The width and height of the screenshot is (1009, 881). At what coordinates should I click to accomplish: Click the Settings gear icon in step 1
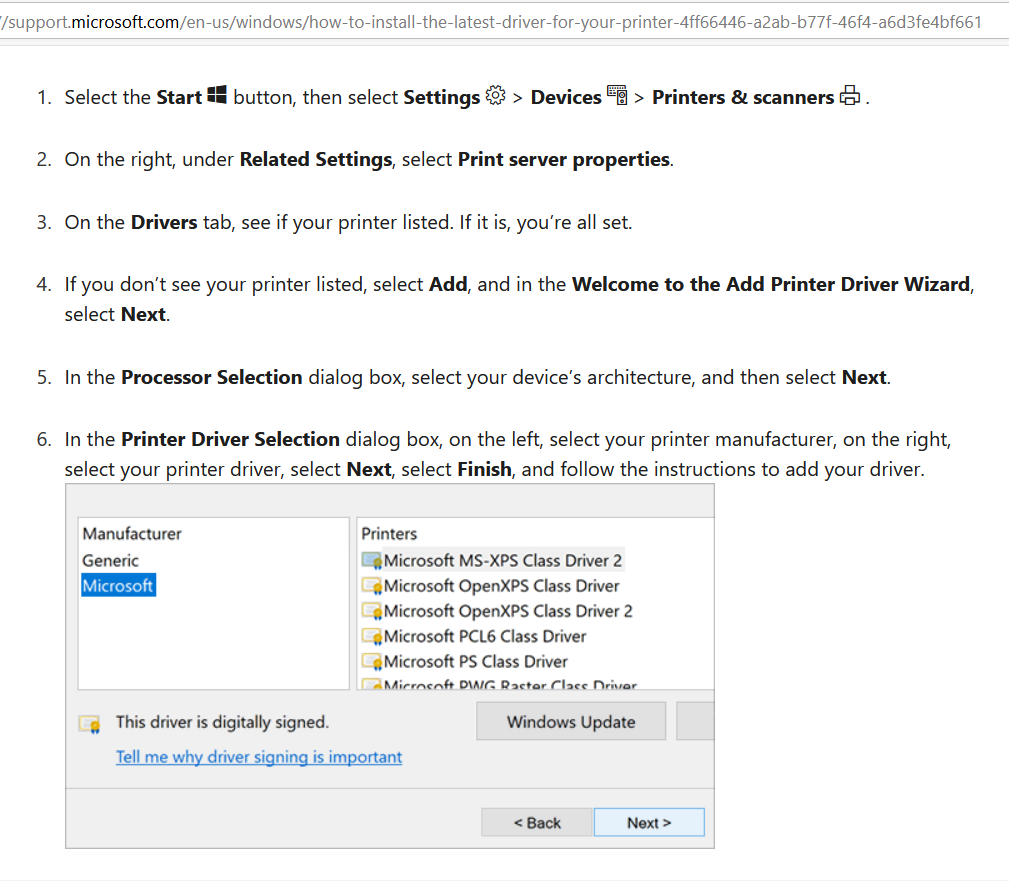(495, 96)
